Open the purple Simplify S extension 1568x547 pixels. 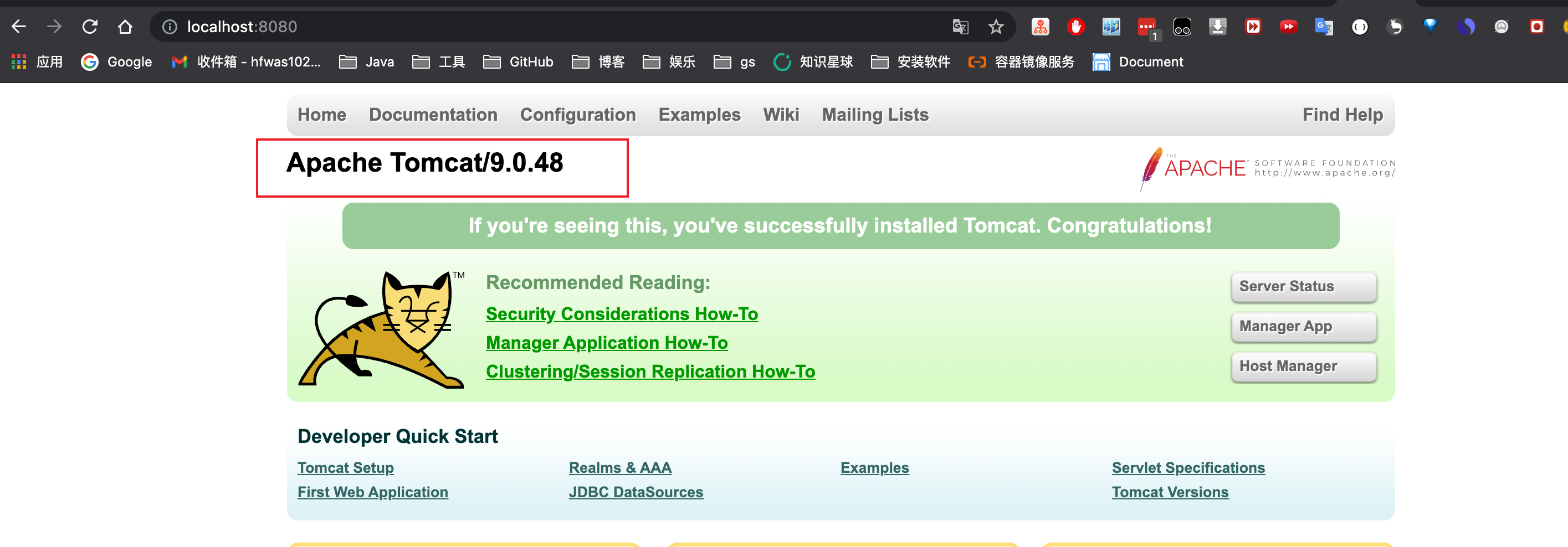coord(1467,27)
